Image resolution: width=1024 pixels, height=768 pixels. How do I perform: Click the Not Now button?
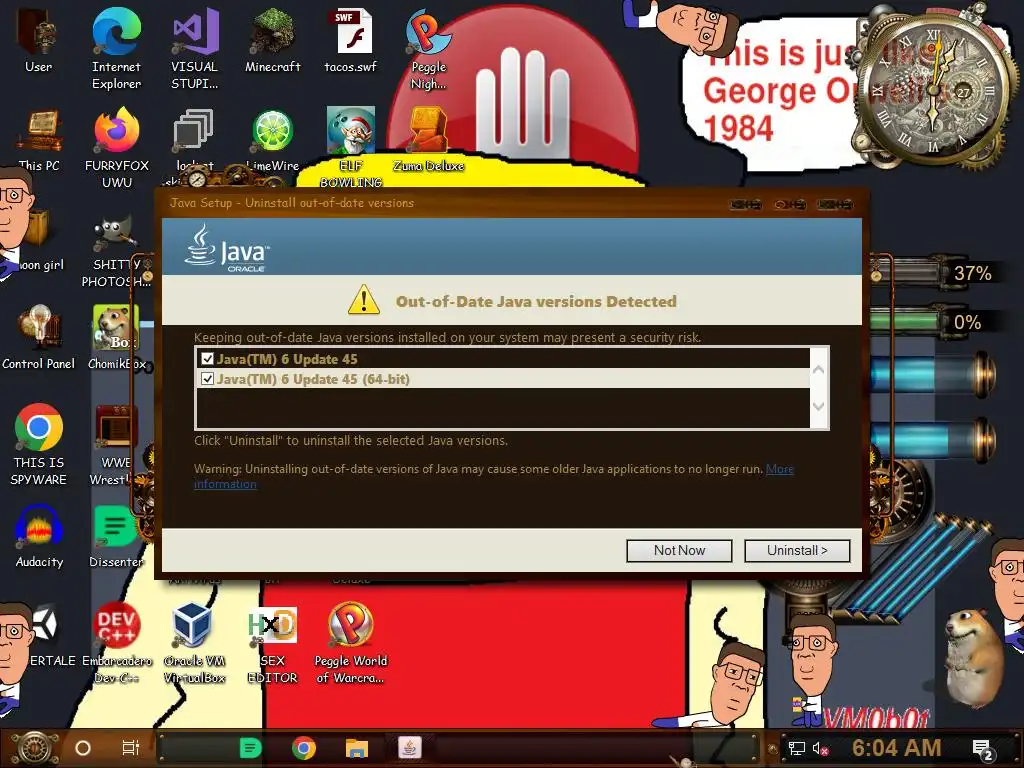(x=679, y=551)
